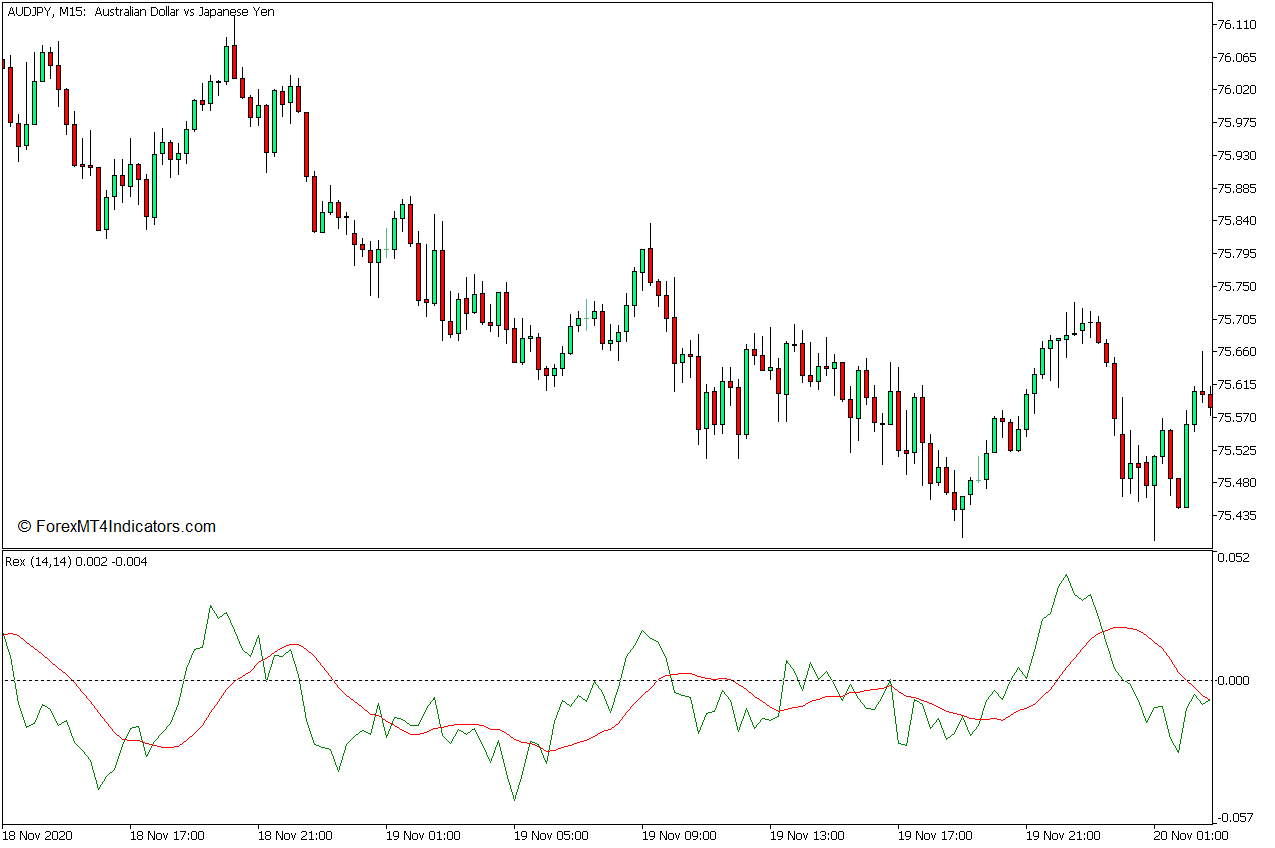1275x848 pixels.
Task: Select the 20 Nov 01:00 time marker
Action: (x=1191, y=835)
